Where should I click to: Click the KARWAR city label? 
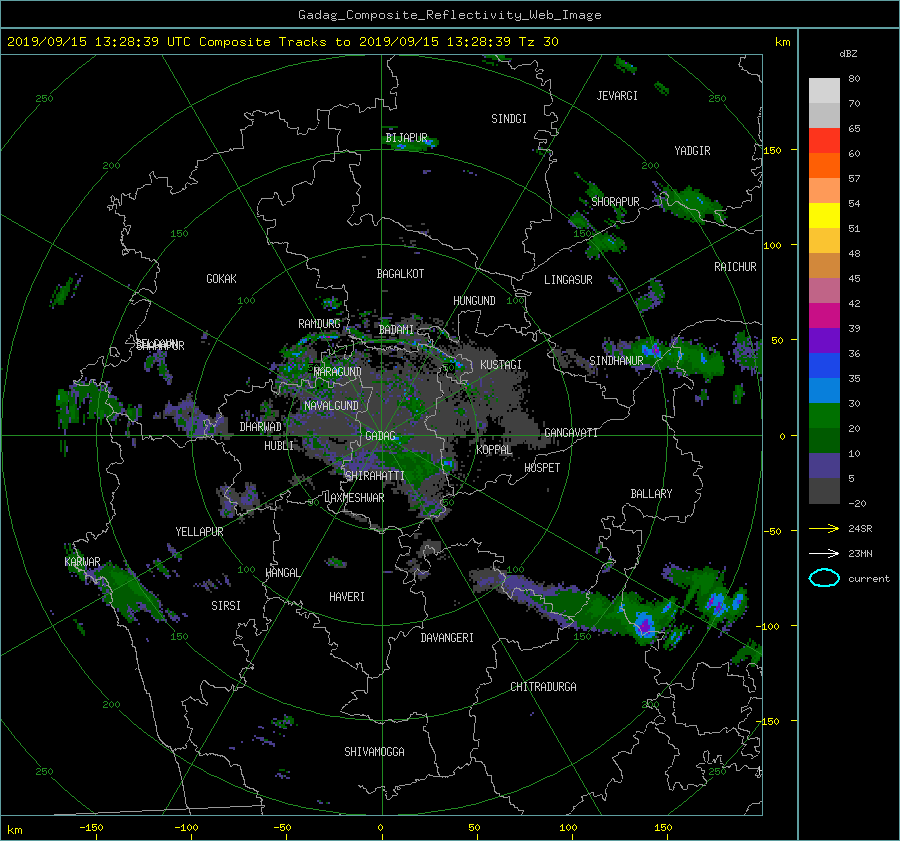(x=82, y=562)
